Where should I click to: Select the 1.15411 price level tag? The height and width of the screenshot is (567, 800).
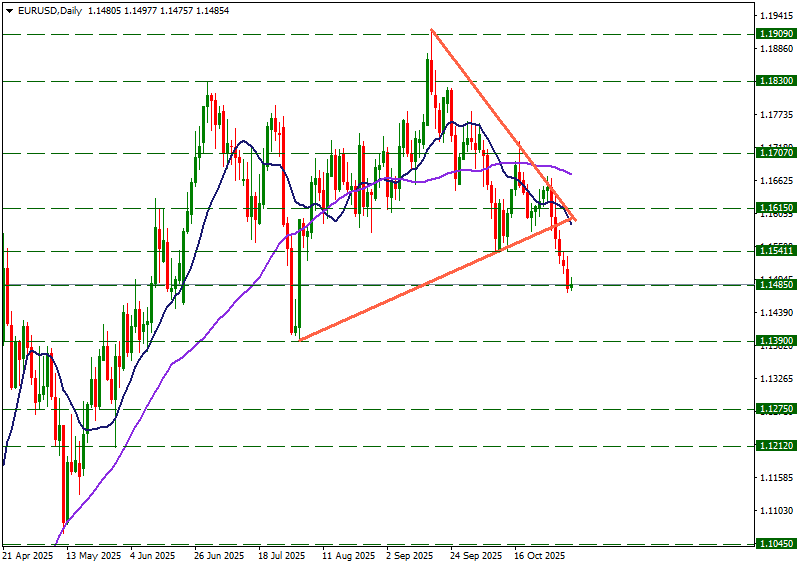(x=776, y=251)
